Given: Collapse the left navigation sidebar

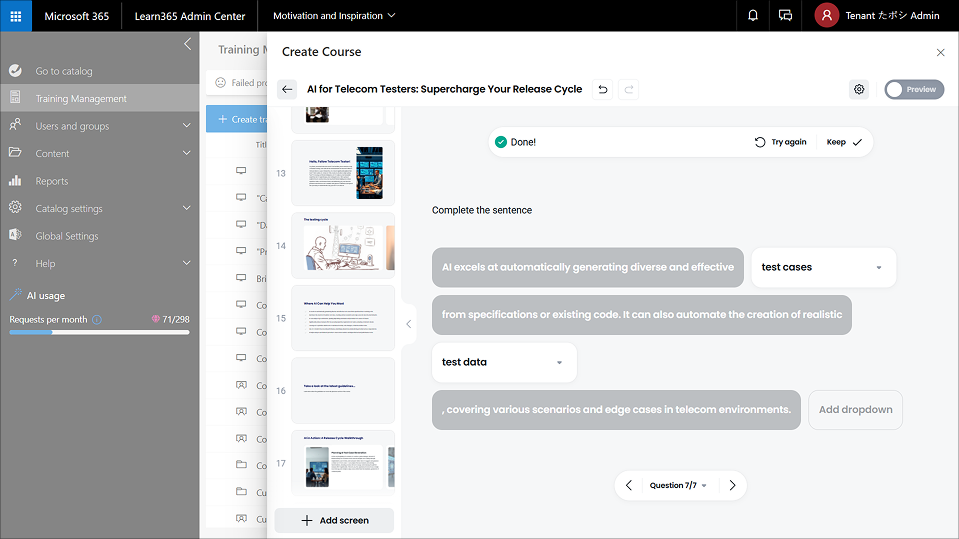Looking at the screenshot, I should tap(187, 44).
